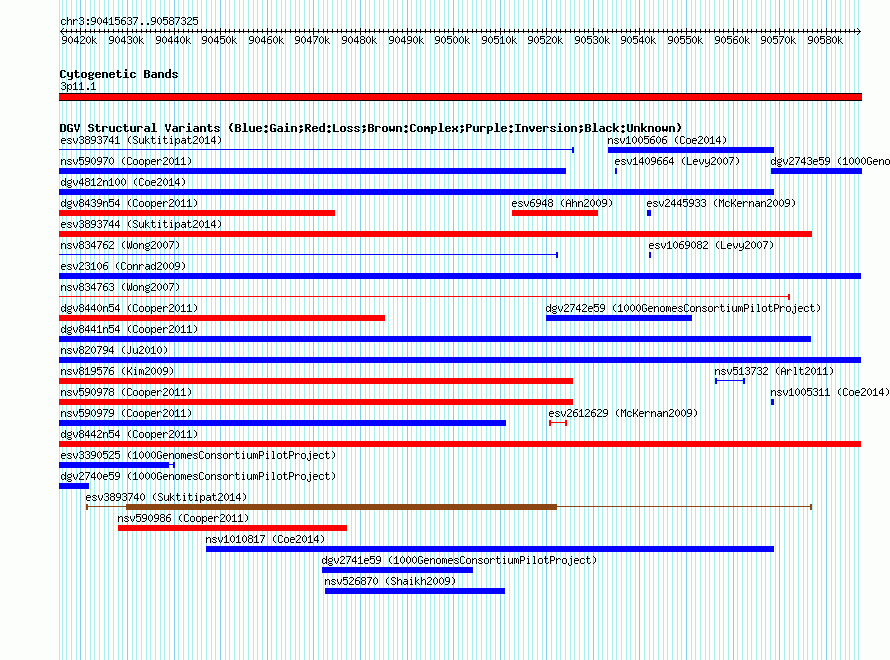Open the esv1409664 (Levy2007) variant label
Screen dimensions: 890x660
point(677,161)
